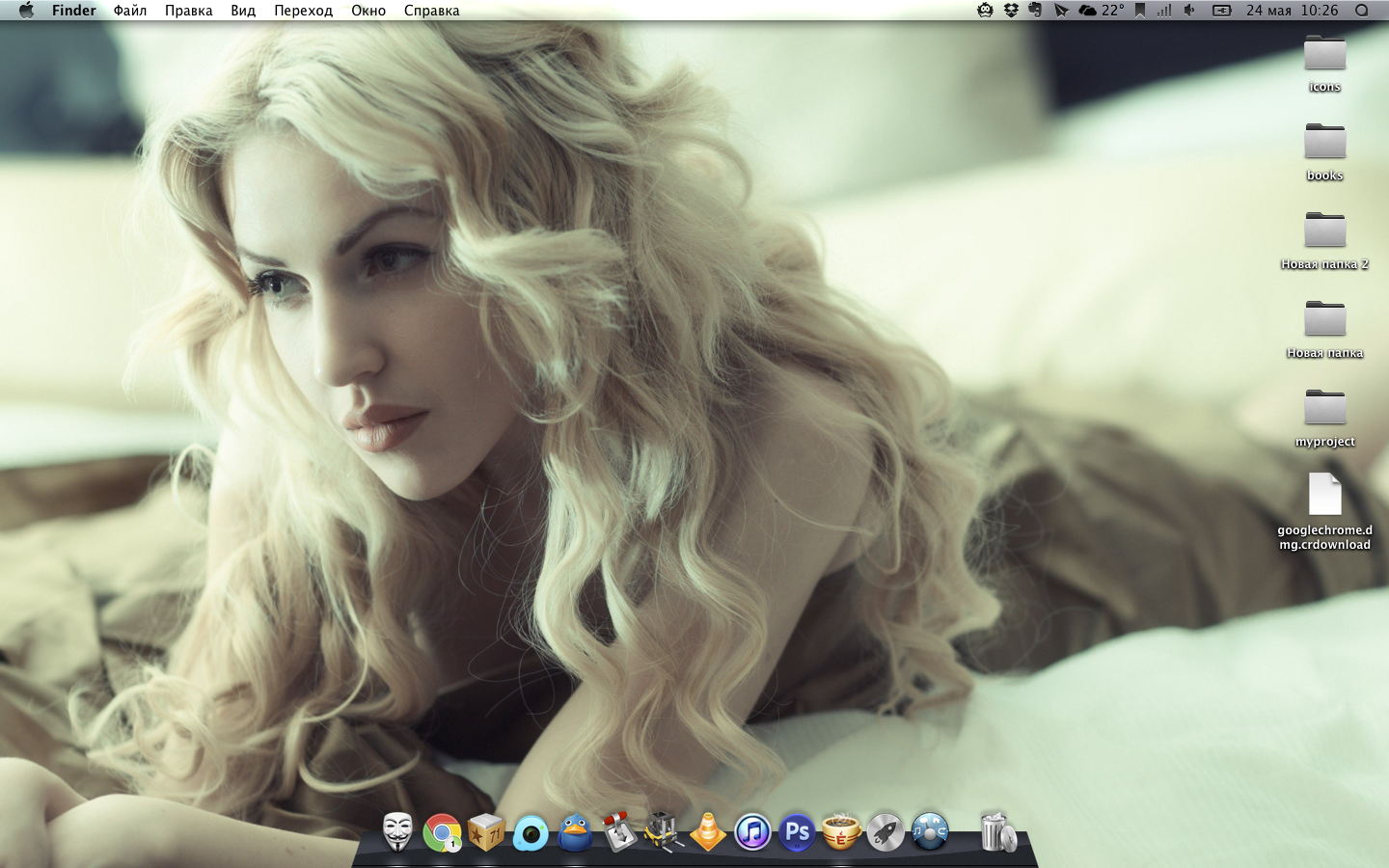Click the volume speaker in menu bar
Screen dimensions: 1389x868
click(x=1190, y=11)
